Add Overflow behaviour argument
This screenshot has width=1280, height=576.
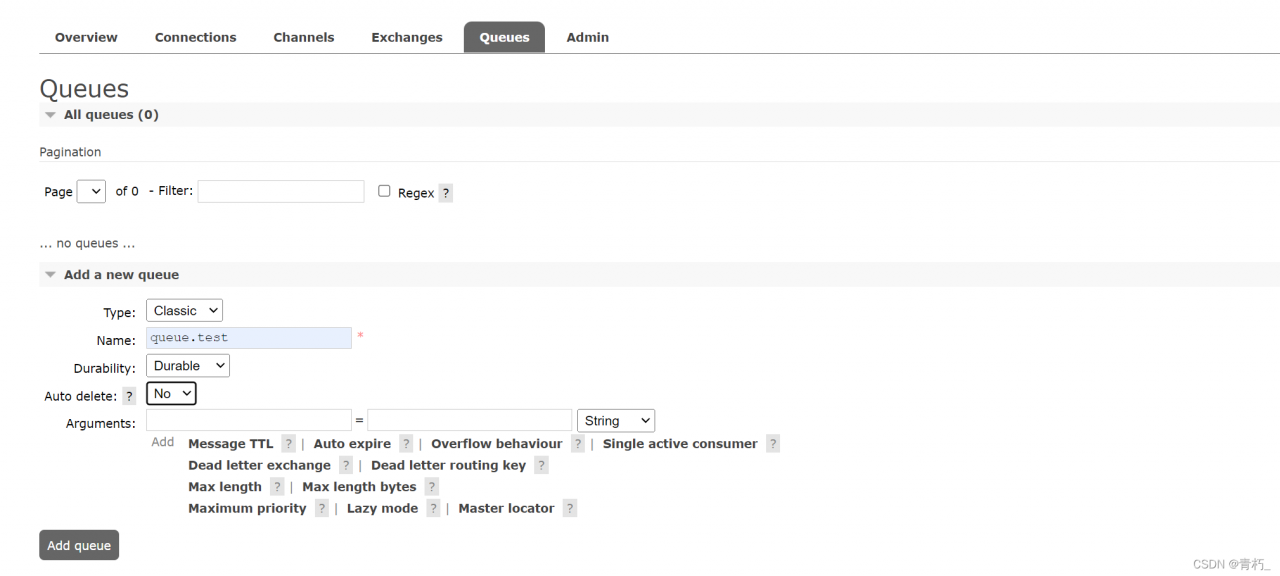tap(497, 444)
